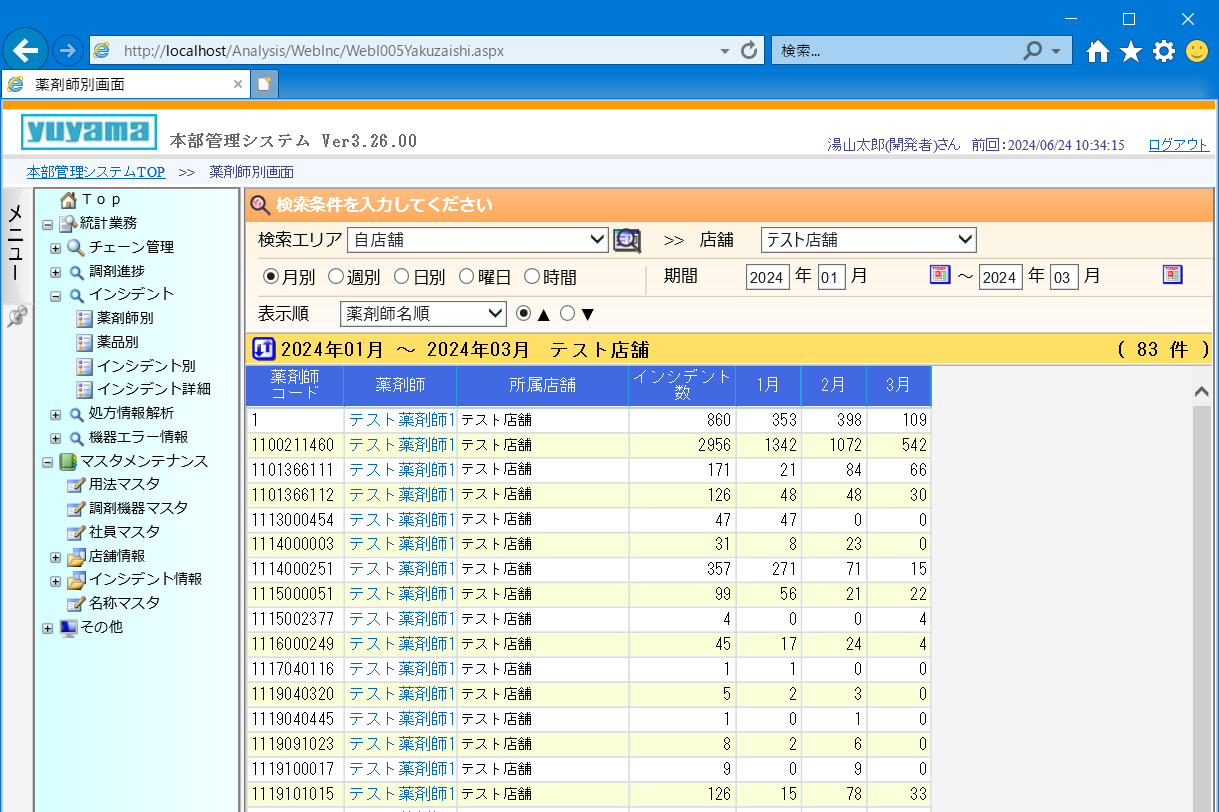Open the 店舗 dropdown showing テスト店舗
Screen dimensions: 1219x812
869,240
